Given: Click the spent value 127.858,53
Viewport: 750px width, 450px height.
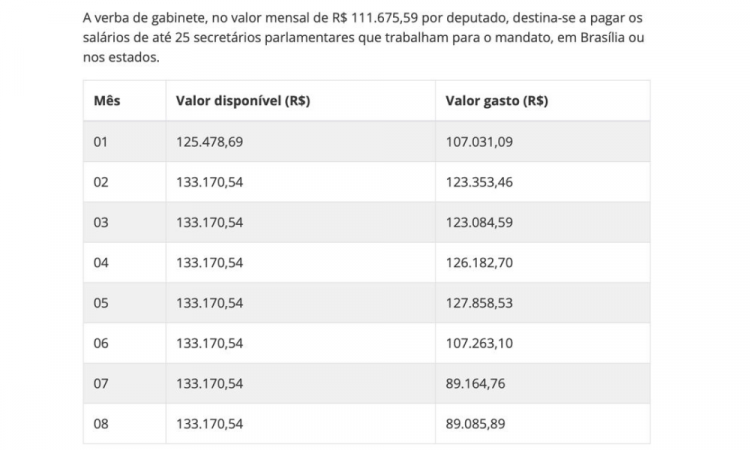Looking at the screenshot, I should coord(479,303).
